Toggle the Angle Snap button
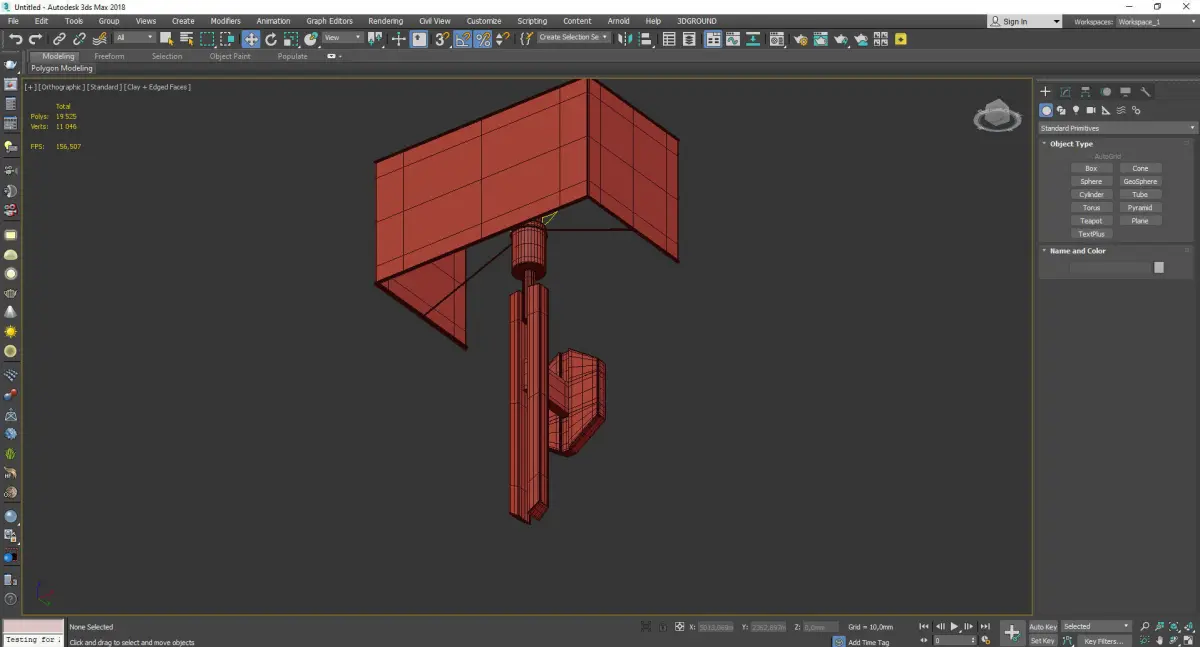This screenshot has width=1200, height=647. (x=463, y=39)
